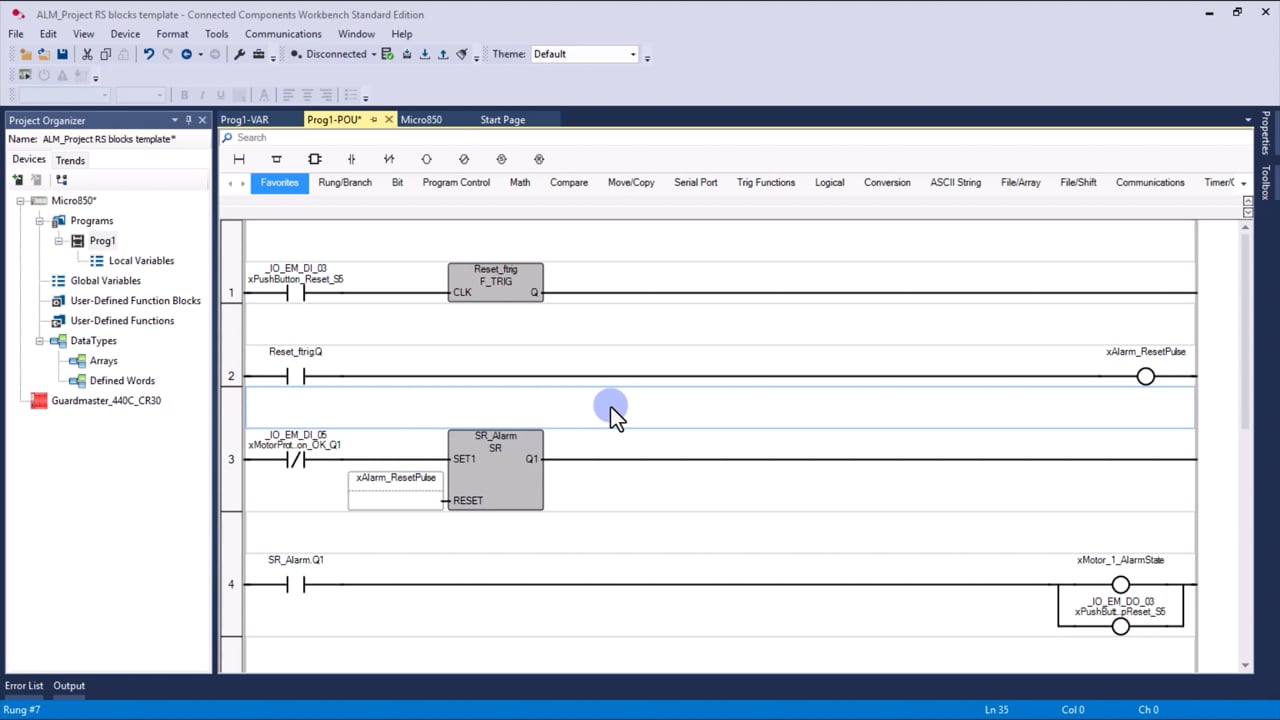Select the Program Control instruction category
The height and width of the screenshot is (720, 1280).
(x=456, y=183)
